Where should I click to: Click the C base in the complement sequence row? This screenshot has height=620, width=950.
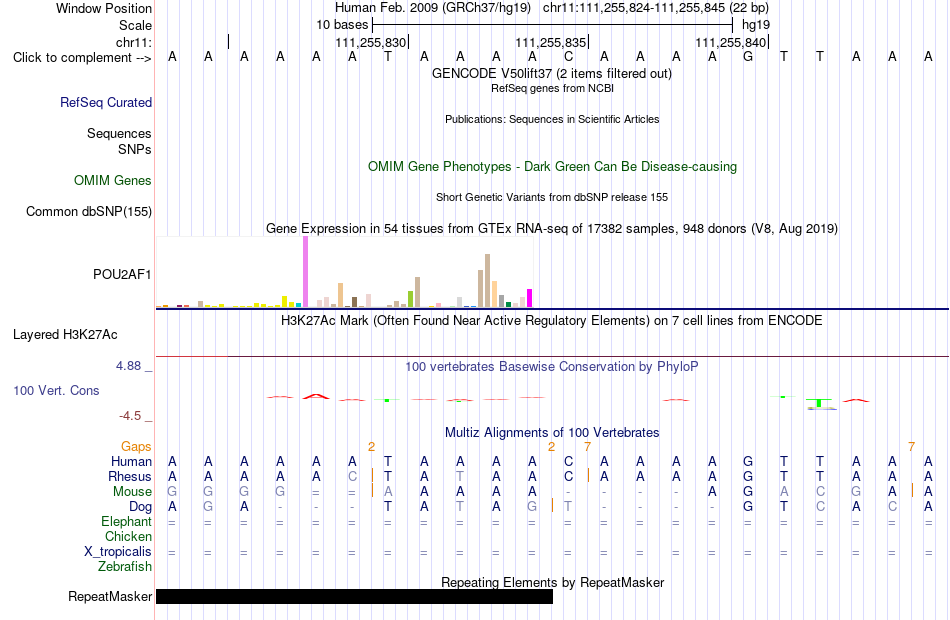tap(568, 57)
